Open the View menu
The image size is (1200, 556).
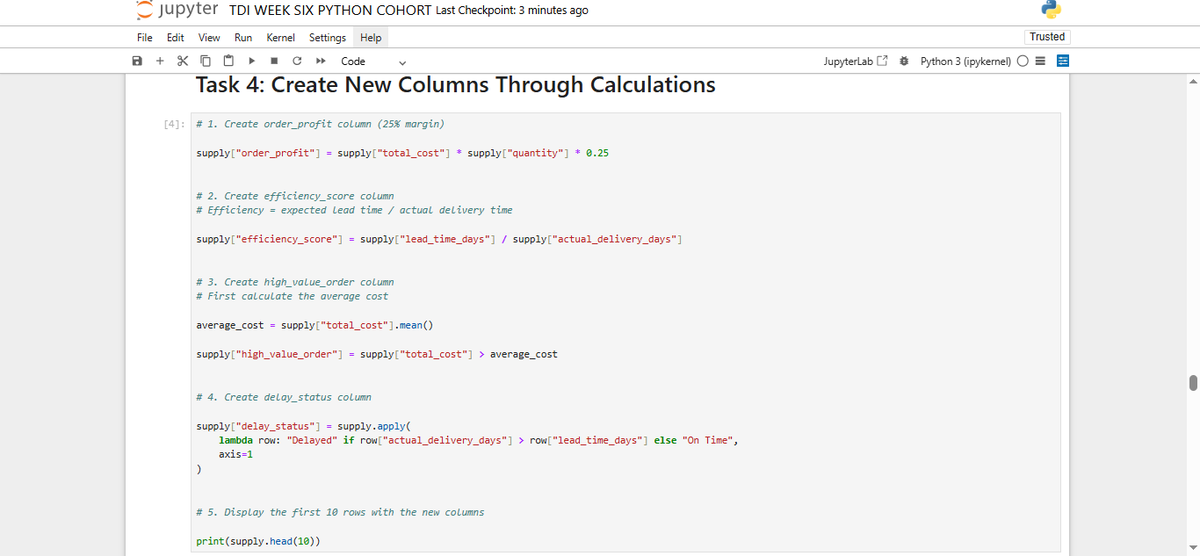point(209,38)
